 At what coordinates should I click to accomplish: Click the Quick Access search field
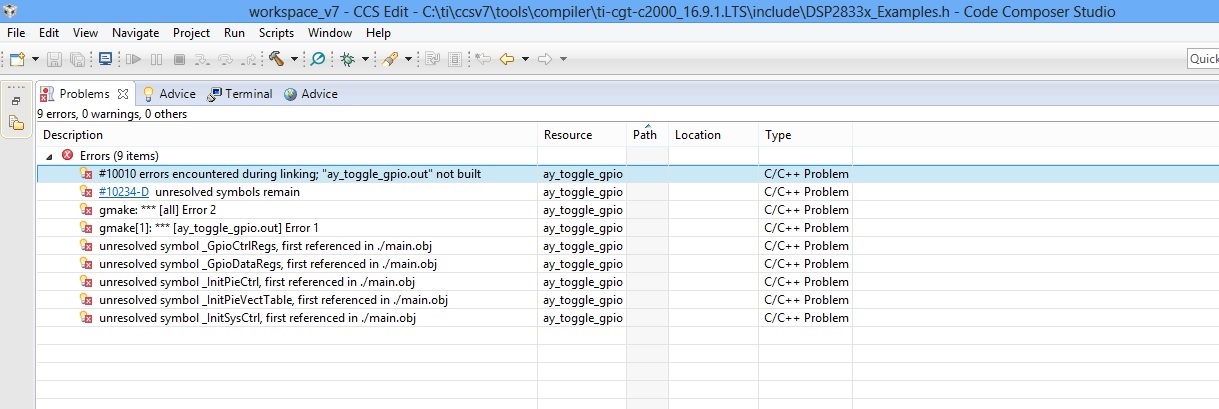(1203, 59)
